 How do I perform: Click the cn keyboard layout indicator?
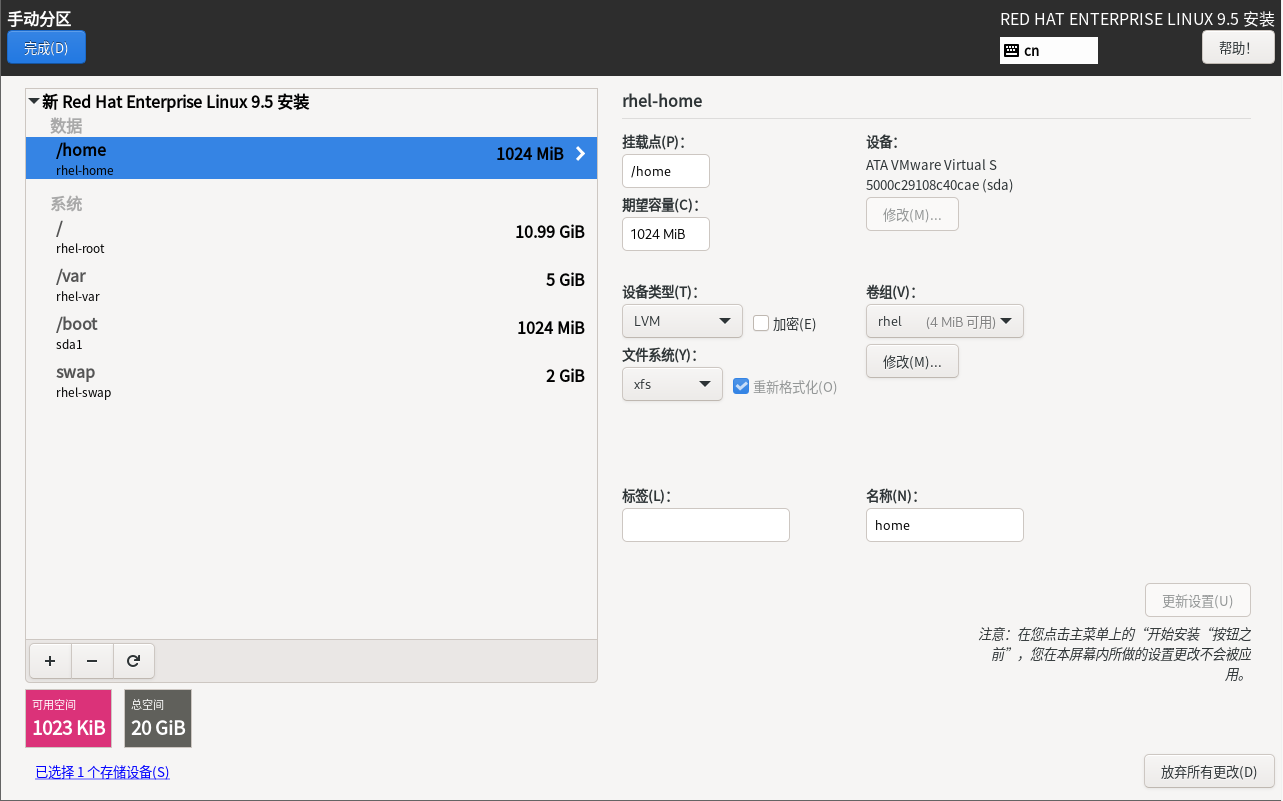click(x=1049, y=50)
